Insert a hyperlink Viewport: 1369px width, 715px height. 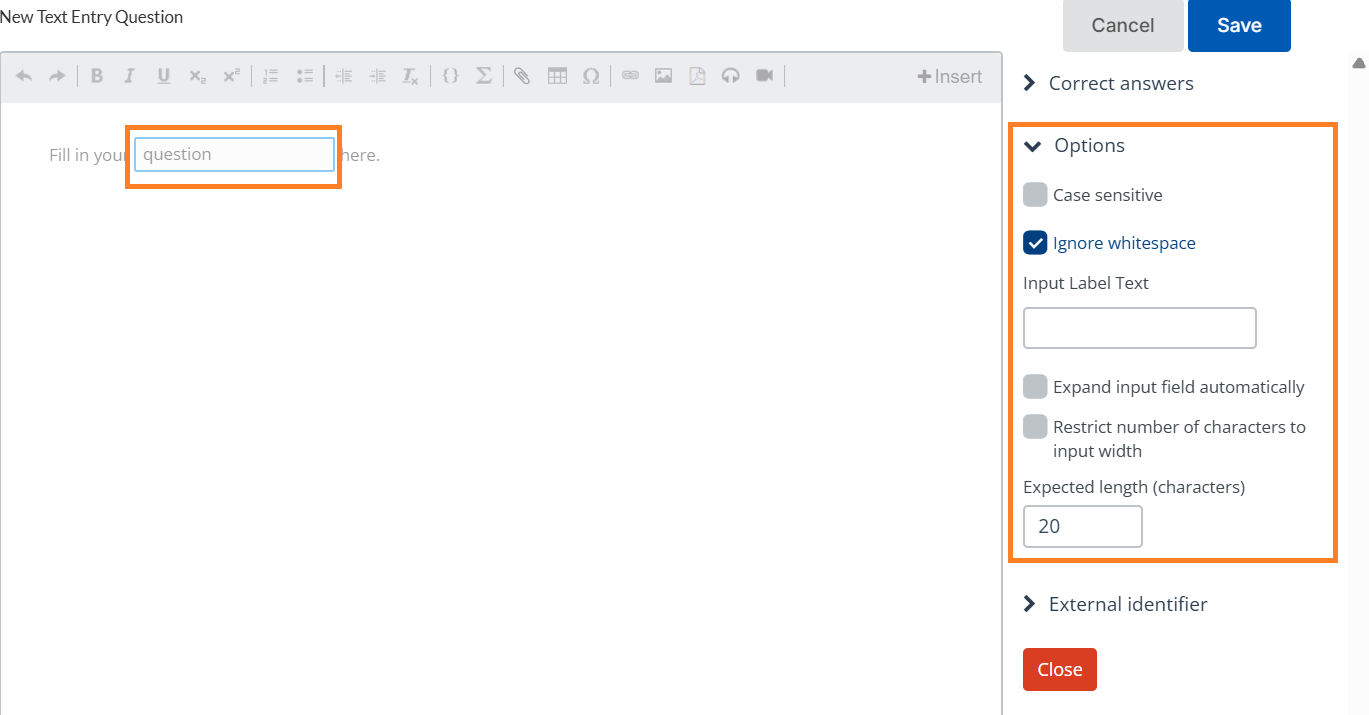click(x=630, y=76)
